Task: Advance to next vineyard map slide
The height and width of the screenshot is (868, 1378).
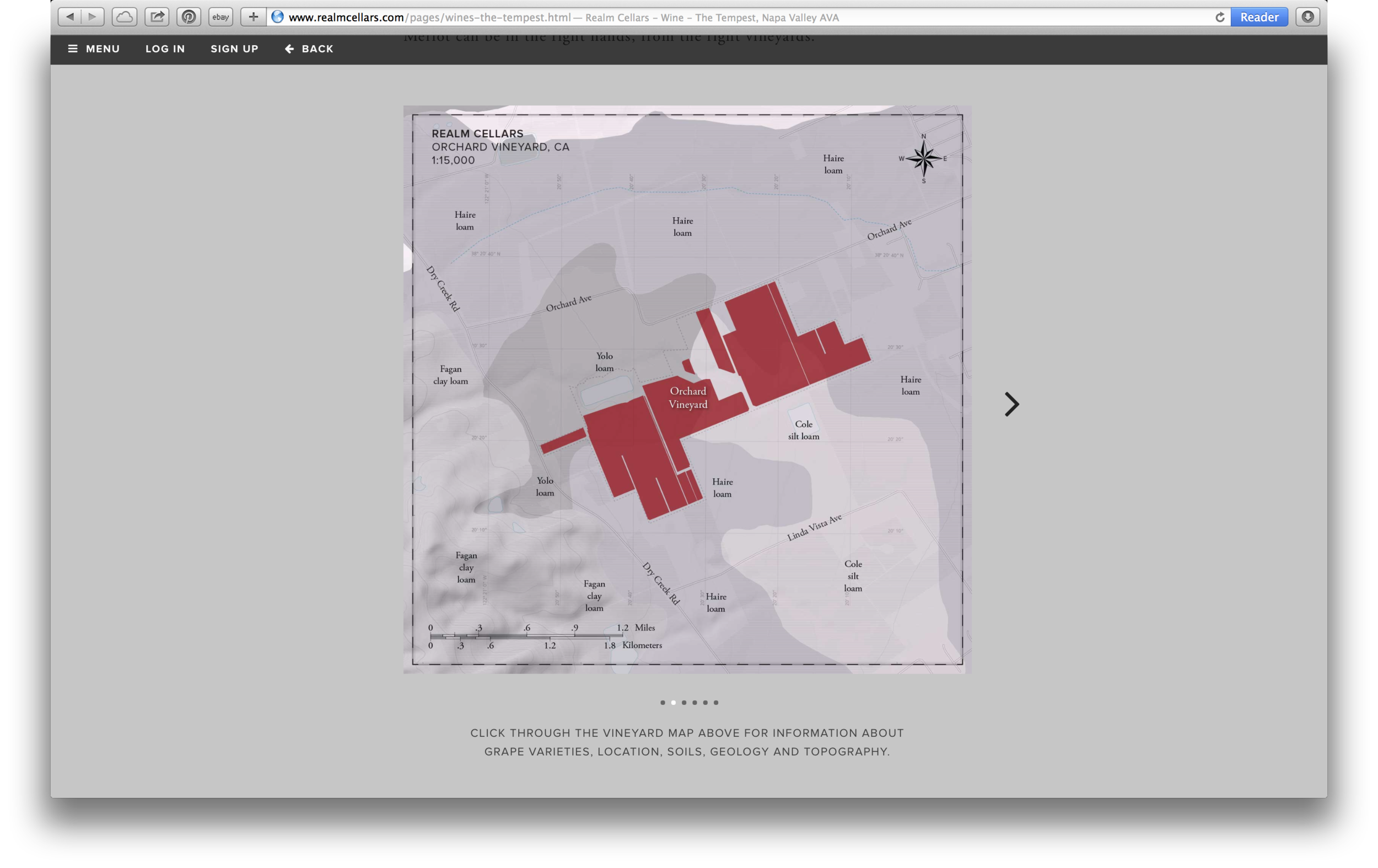Action: 1012,405
